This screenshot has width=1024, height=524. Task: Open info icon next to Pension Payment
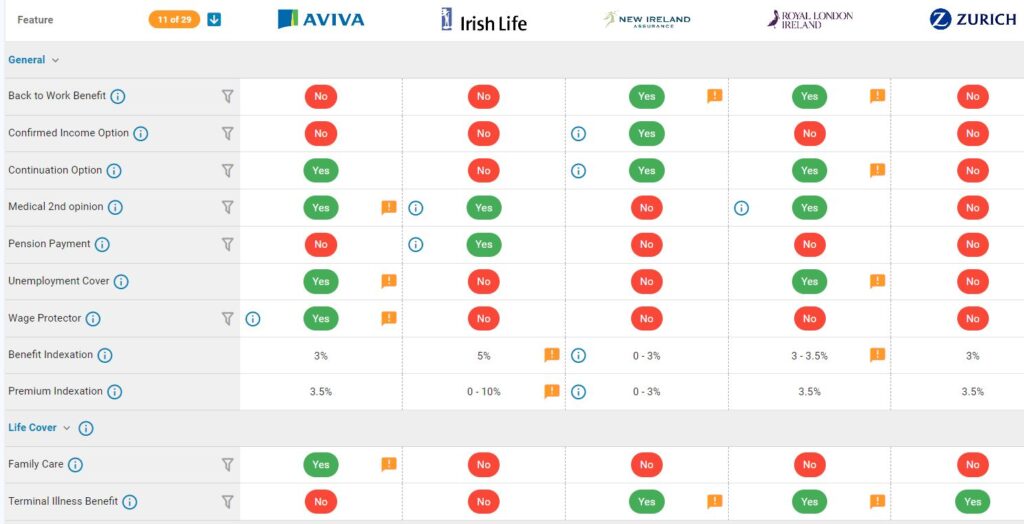coord(102,244)
